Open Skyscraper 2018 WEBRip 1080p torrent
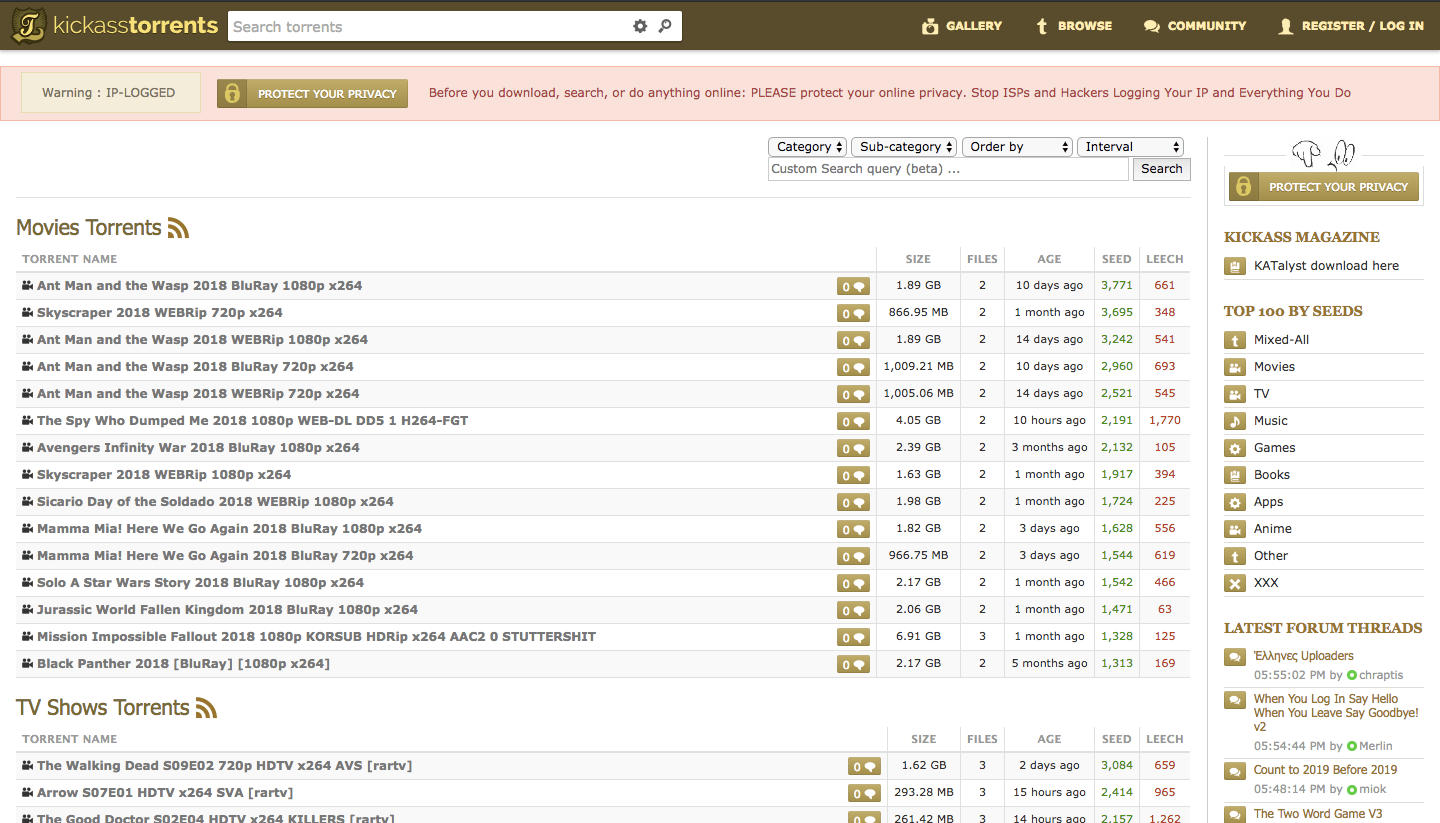The height and width of the screenshot is (823, 1440). point(164,475)
